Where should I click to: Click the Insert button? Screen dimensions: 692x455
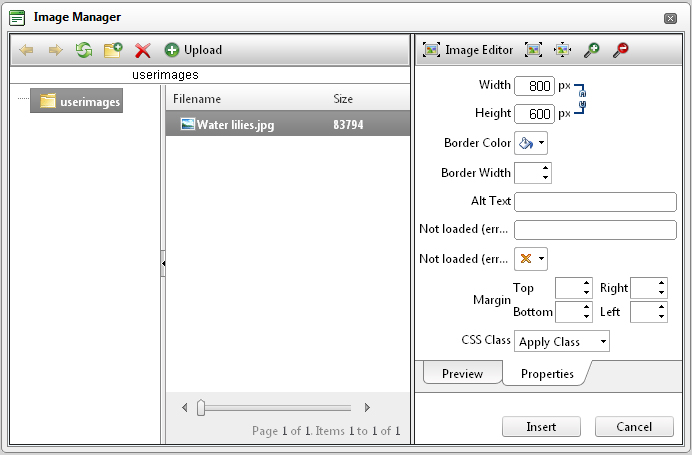pyautogui.click(x=541, y=427)
